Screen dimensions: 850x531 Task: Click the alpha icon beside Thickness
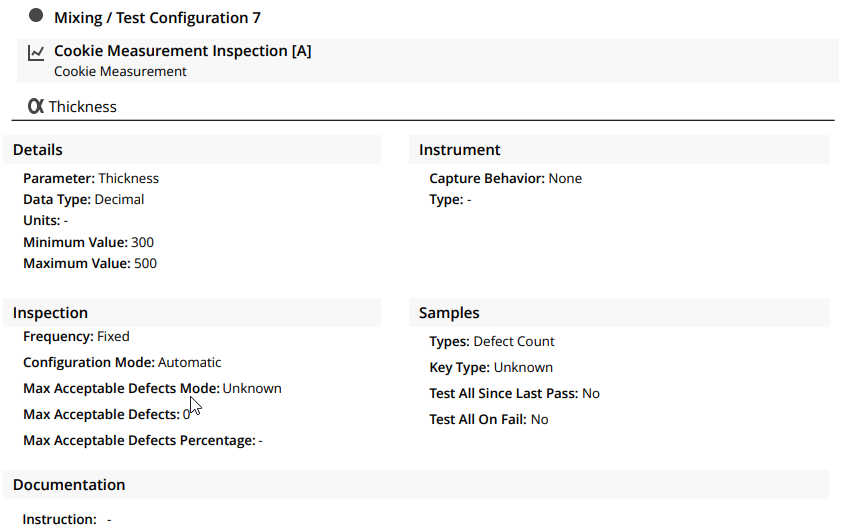pos(35,106)
